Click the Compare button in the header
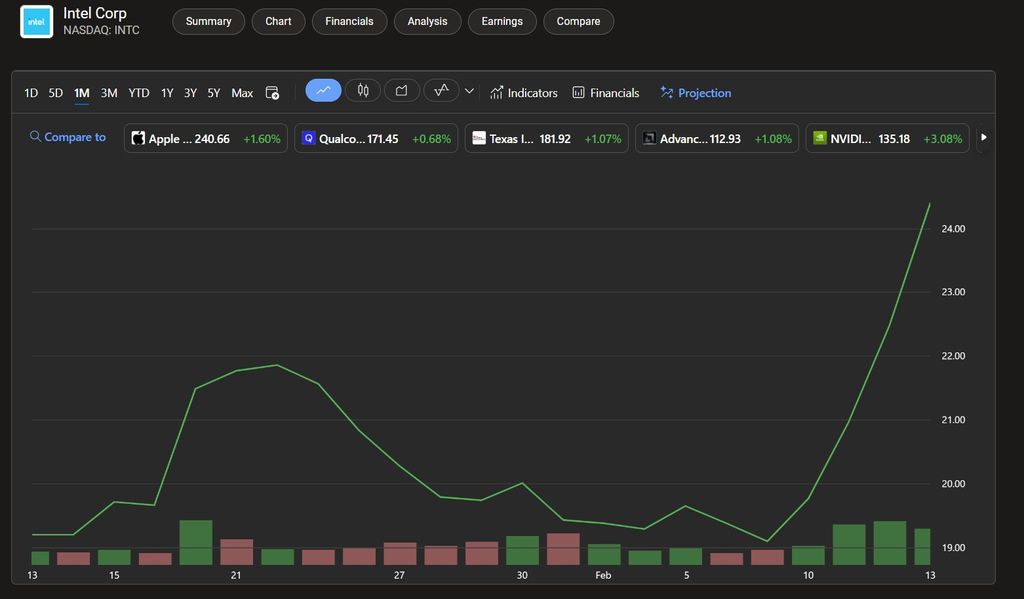The width and height of the screenshot is (1024, 599). pos(578,20)
